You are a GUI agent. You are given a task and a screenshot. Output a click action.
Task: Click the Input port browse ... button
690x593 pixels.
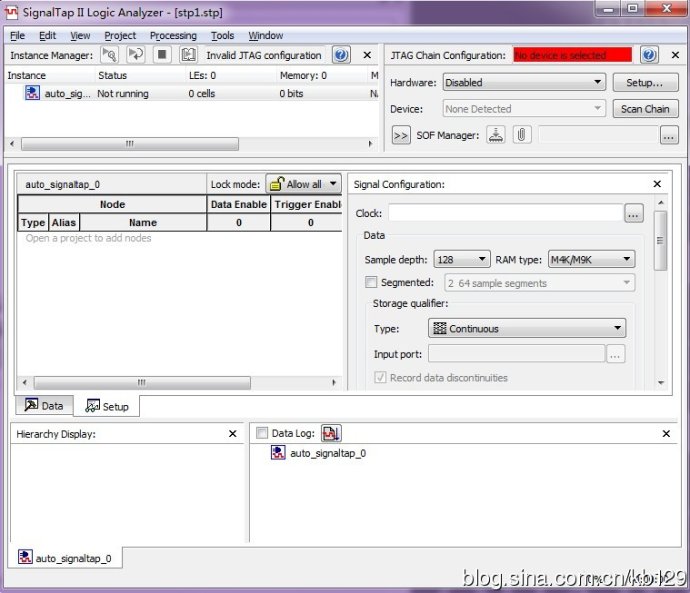tap(615, 354)
